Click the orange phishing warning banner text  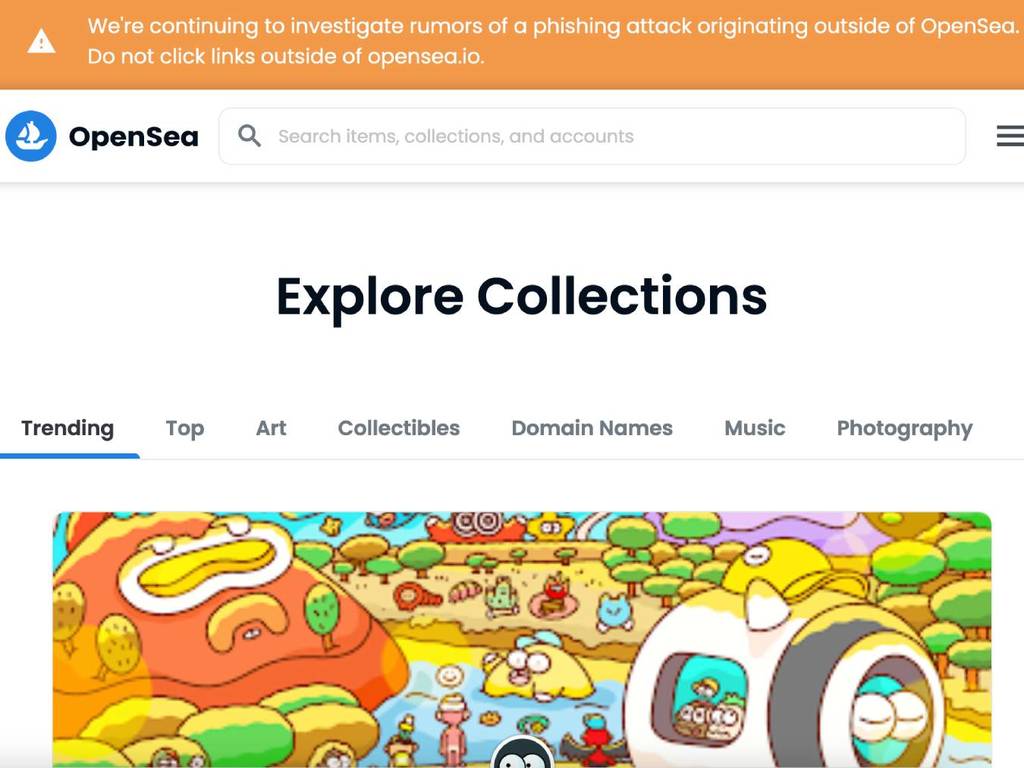click(553, 40)
